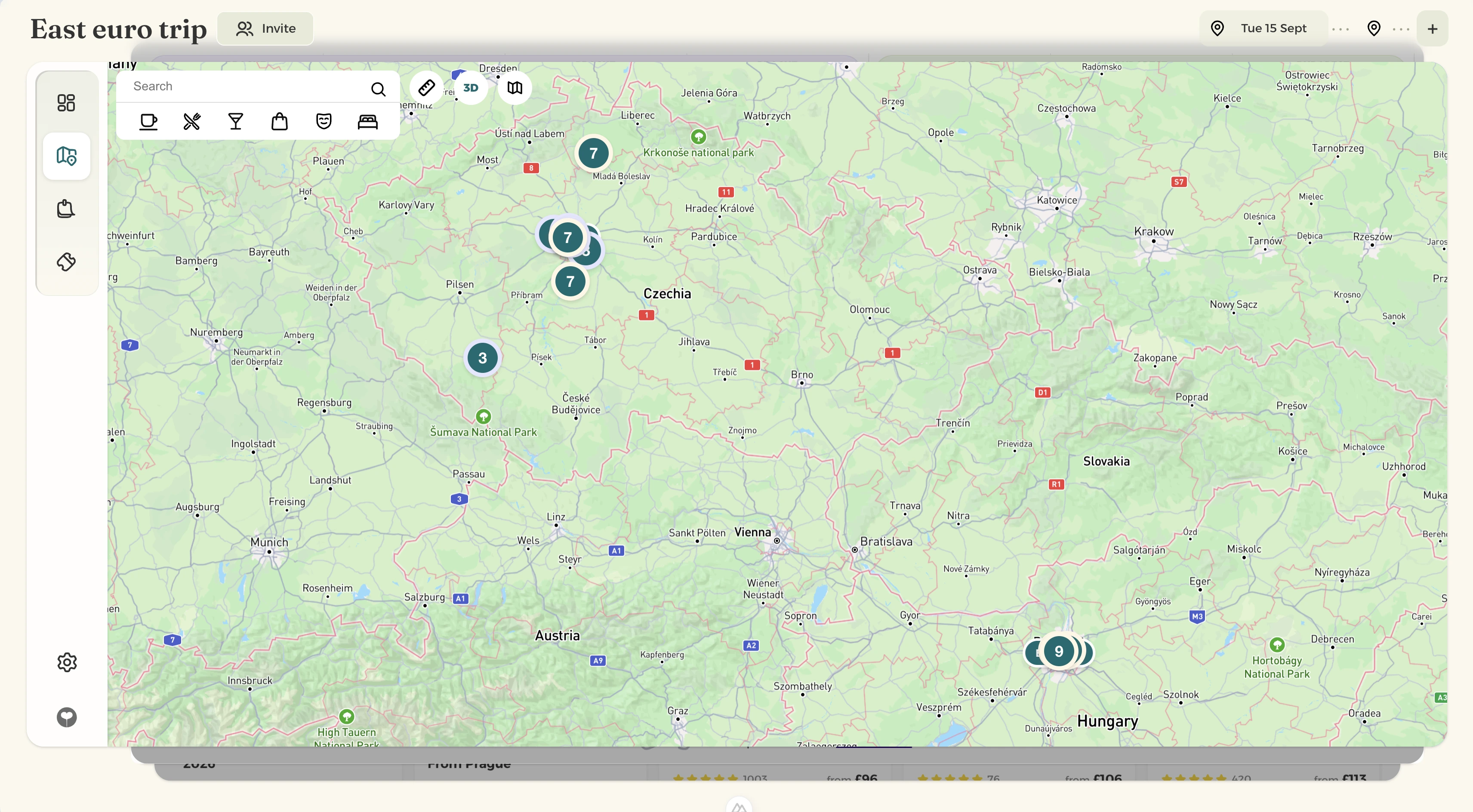Viewport: 1473px width, 812px height.
Task: Open front cluster 7 over Prague
Action: pos(567,237)
